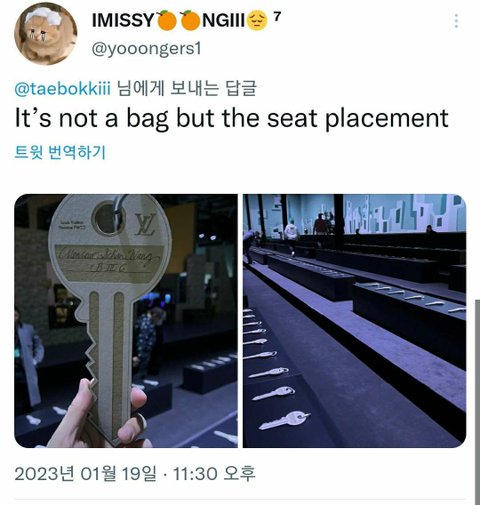Click the LV logo on the key photo
480x505 pixels.
pyautogui.click(x=146, y=224)
